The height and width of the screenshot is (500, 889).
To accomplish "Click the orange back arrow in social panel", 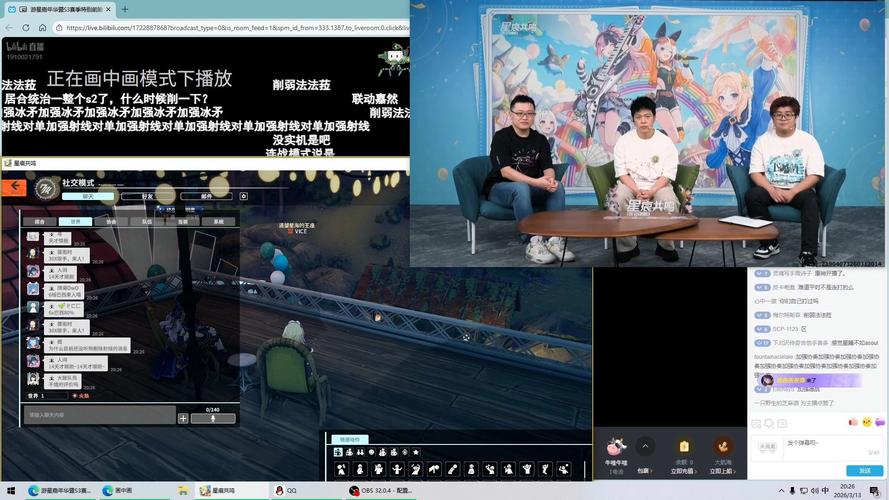I will tap(15, 186).
